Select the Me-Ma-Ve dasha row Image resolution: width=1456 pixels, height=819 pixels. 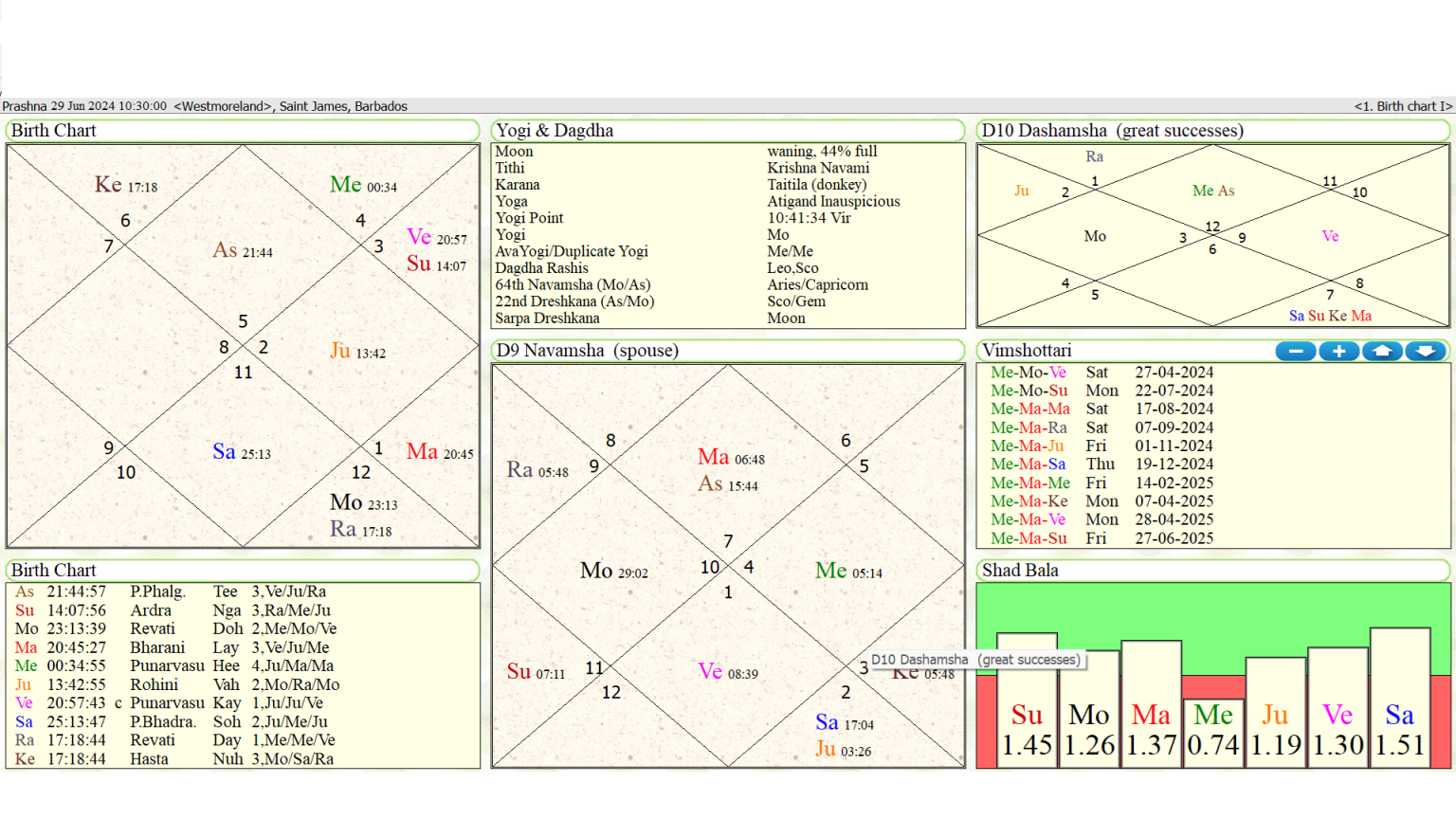pos(1102,519)
